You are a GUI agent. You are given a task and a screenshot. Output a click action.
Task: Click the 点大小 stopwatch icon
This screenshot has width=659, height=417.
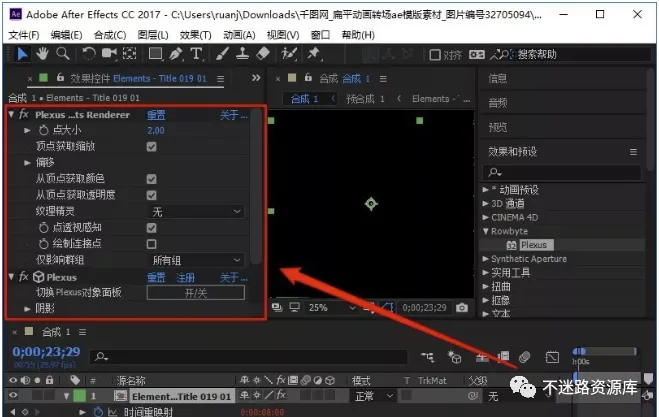pos(44,130)
